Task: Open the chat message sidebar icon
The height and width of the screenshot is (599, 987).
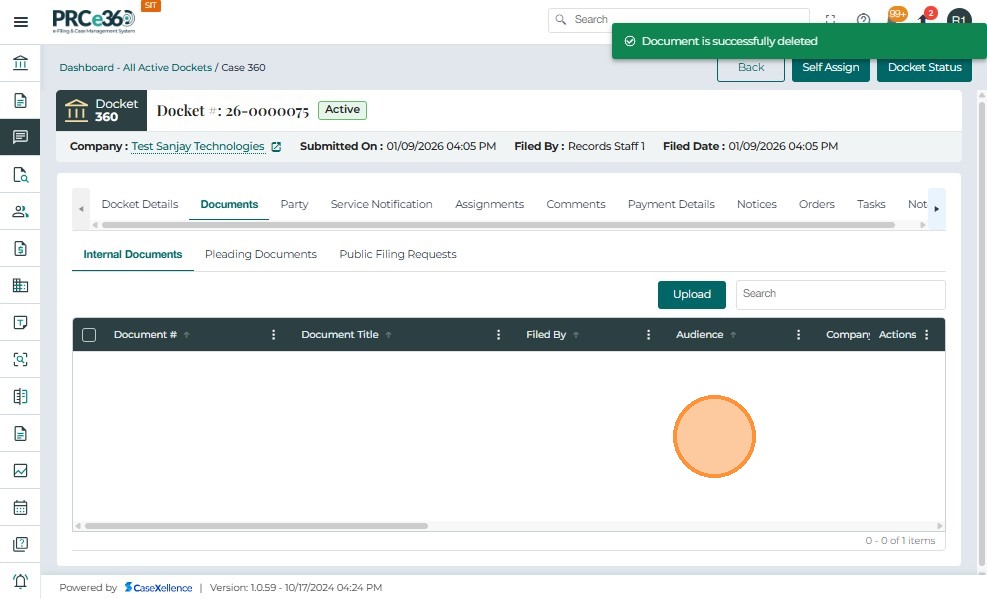Action: pyautogui.click(x=20, y=137)
